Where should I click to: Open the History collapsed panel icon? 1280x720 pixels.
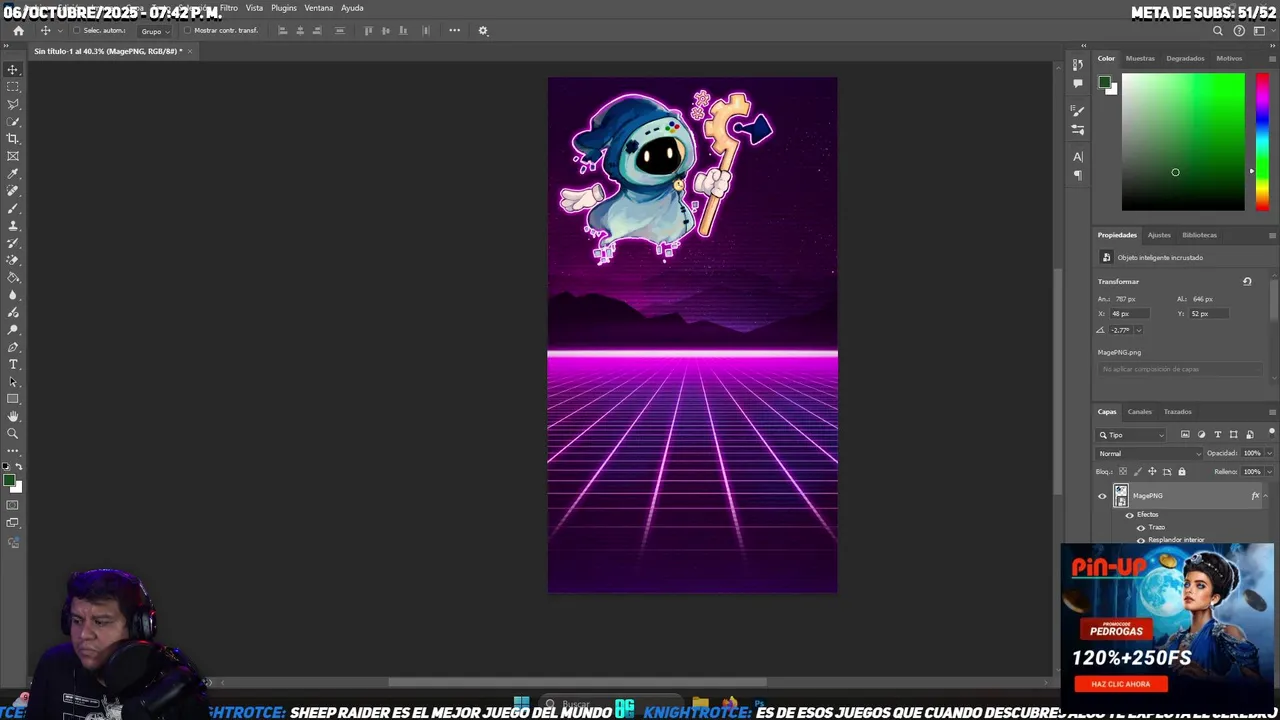[x=1078, y=65]
